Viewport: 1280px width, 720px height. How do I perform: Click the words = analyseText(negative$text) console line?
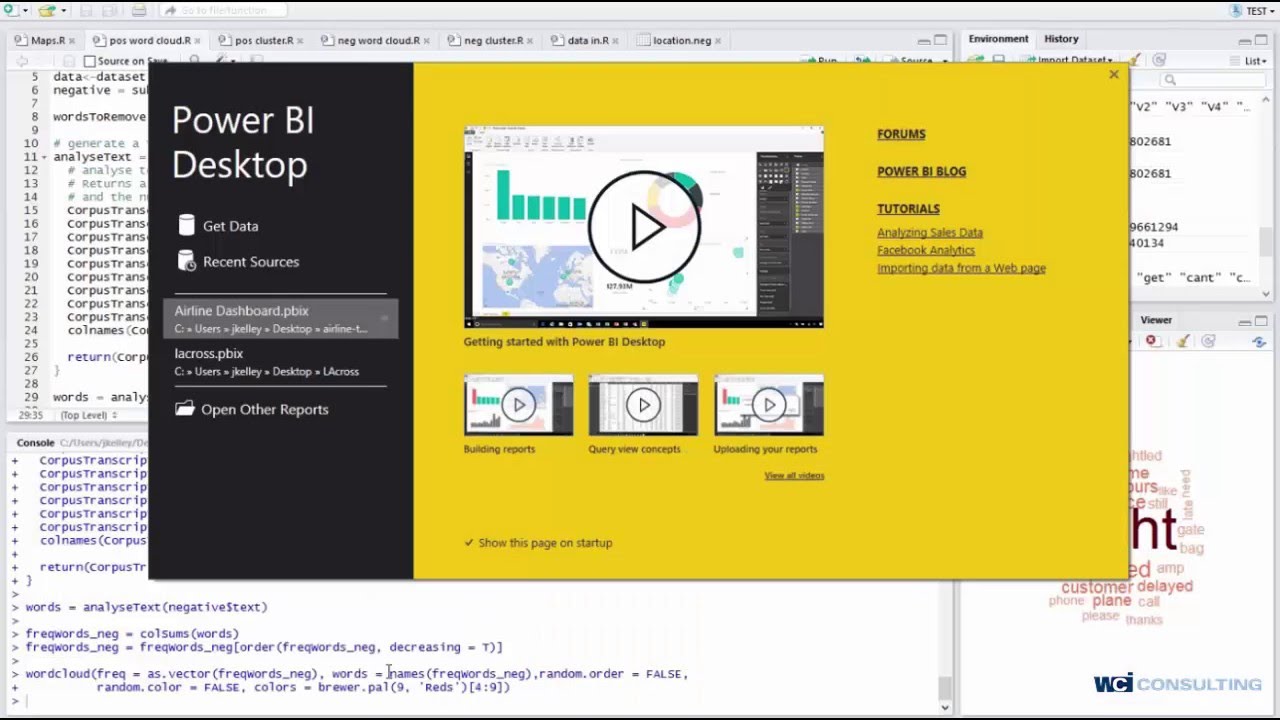click(x=146, y=607)
